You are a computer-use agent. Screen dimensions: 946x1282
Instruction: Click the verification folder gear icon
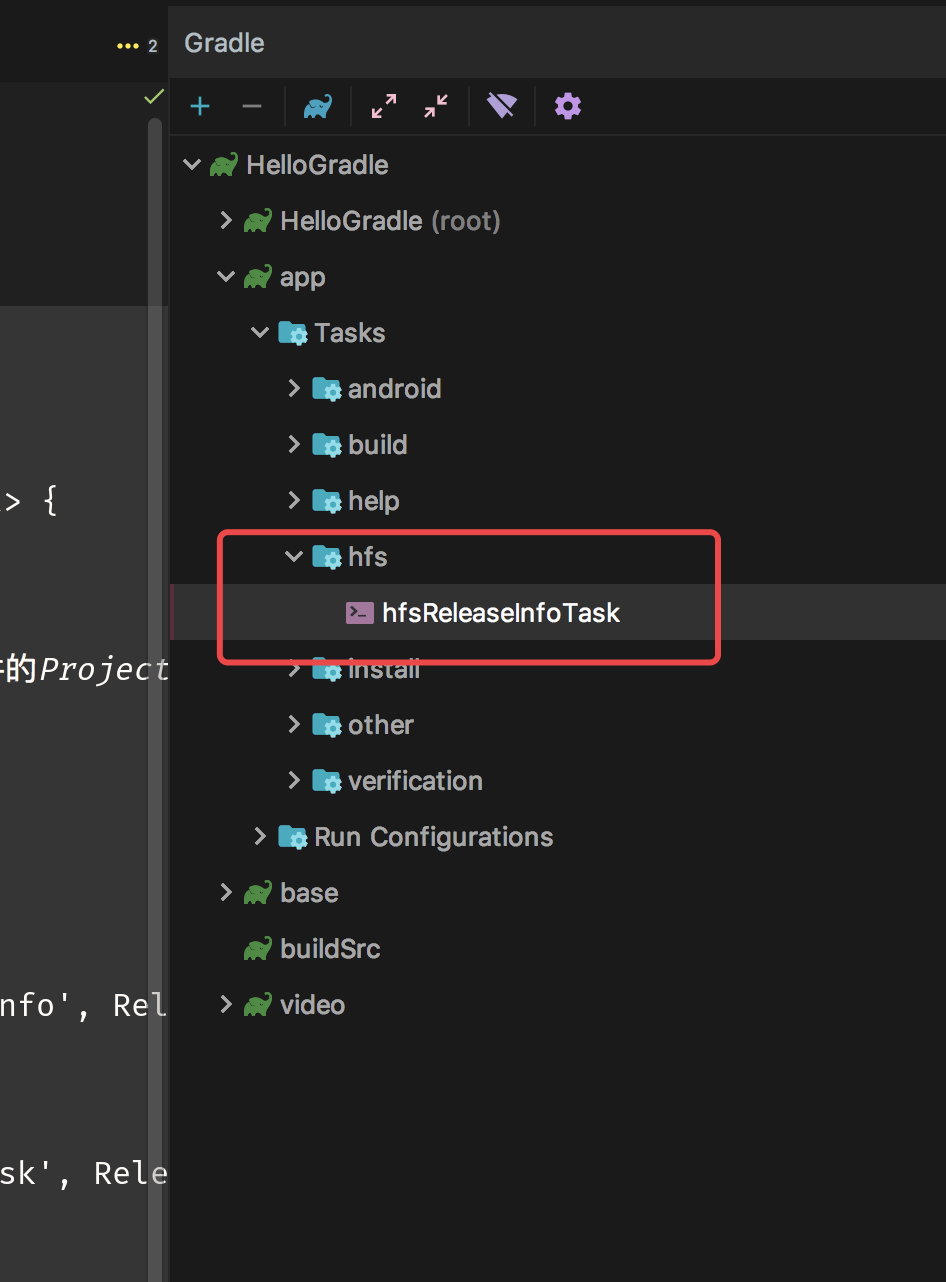click(x=327, y=781)
